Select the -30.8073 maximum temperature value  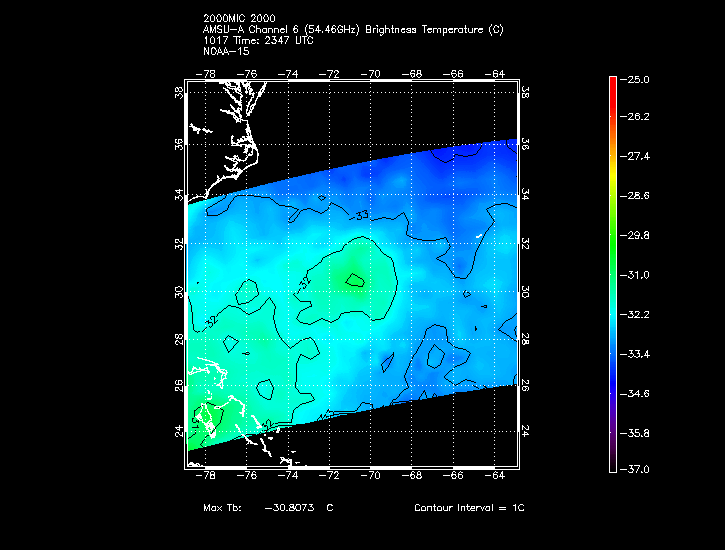click(289, 507)
